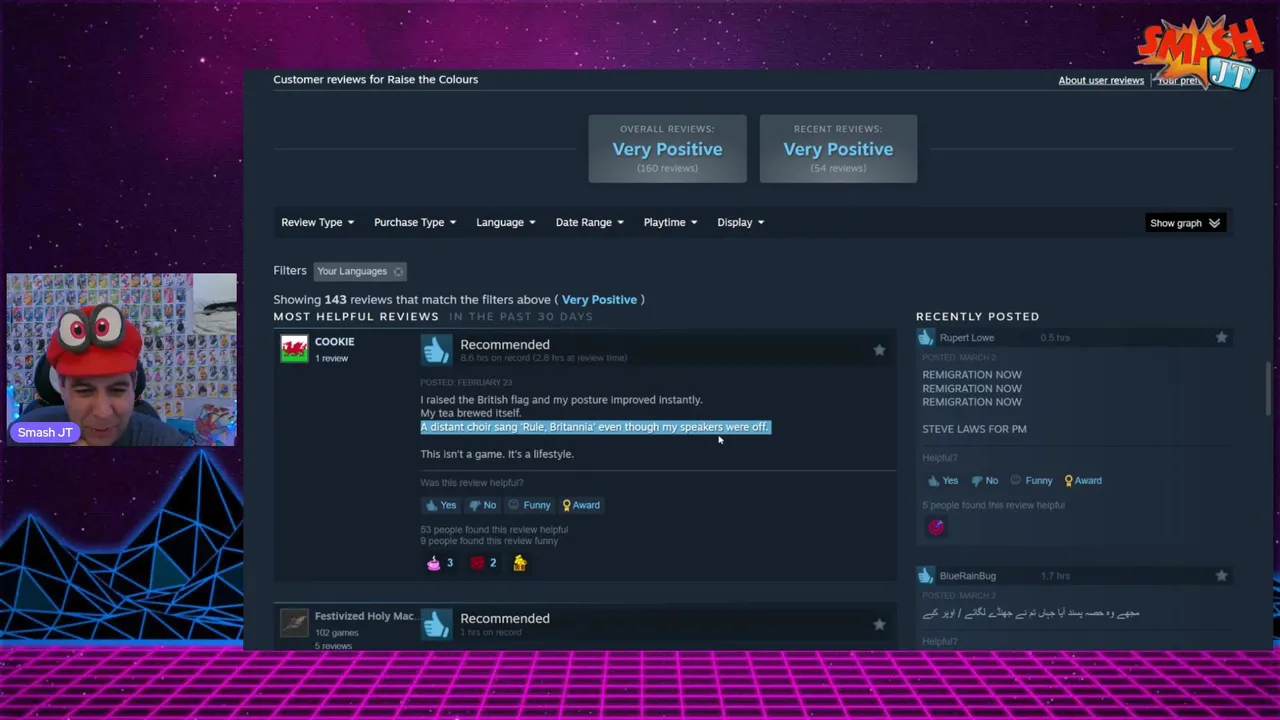Click the Very Positive summary link in filters

pyautogui.click(x=599, y=300)
